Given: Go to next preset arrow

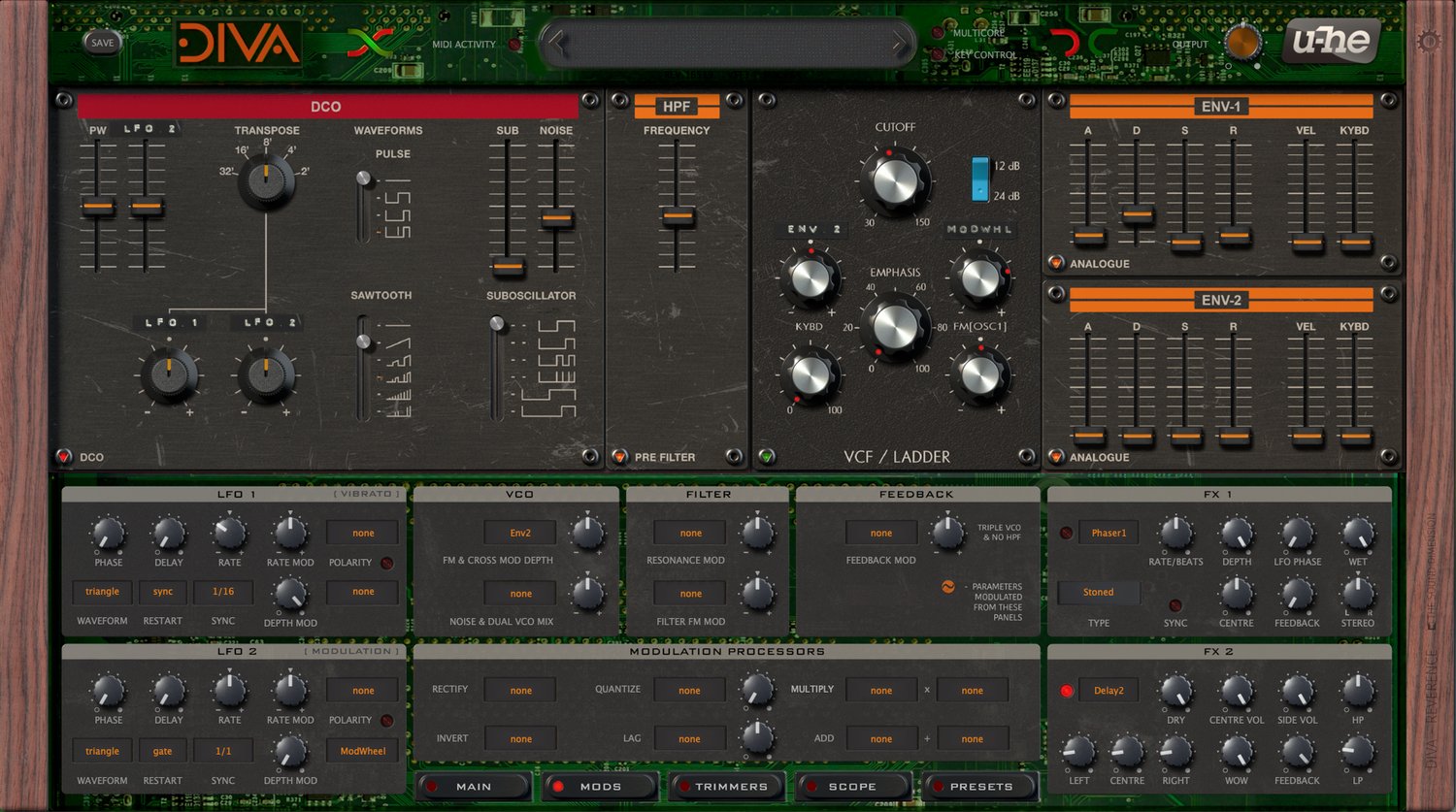Looking at the screenshot, I should pos(900,42).
